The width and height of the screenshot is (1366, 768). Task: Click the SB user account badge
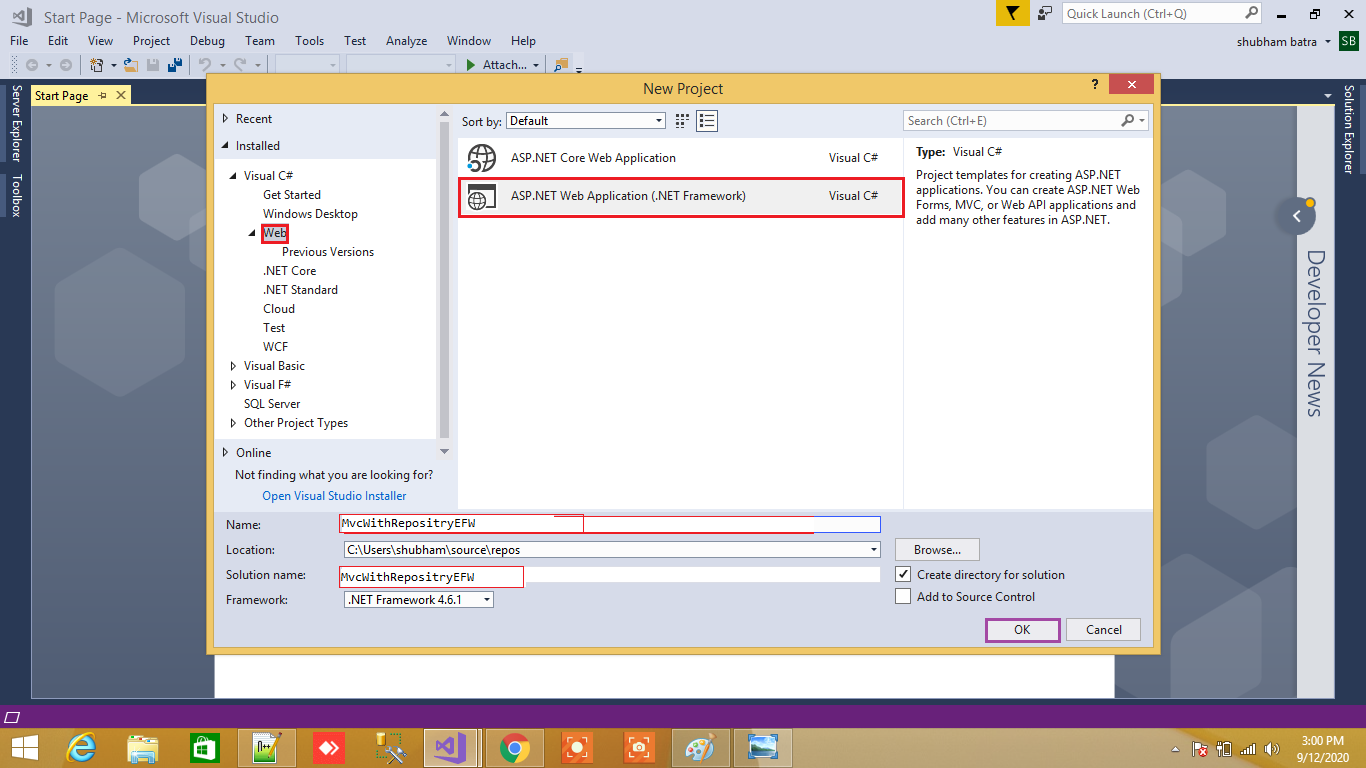(x=1350, y=41)
